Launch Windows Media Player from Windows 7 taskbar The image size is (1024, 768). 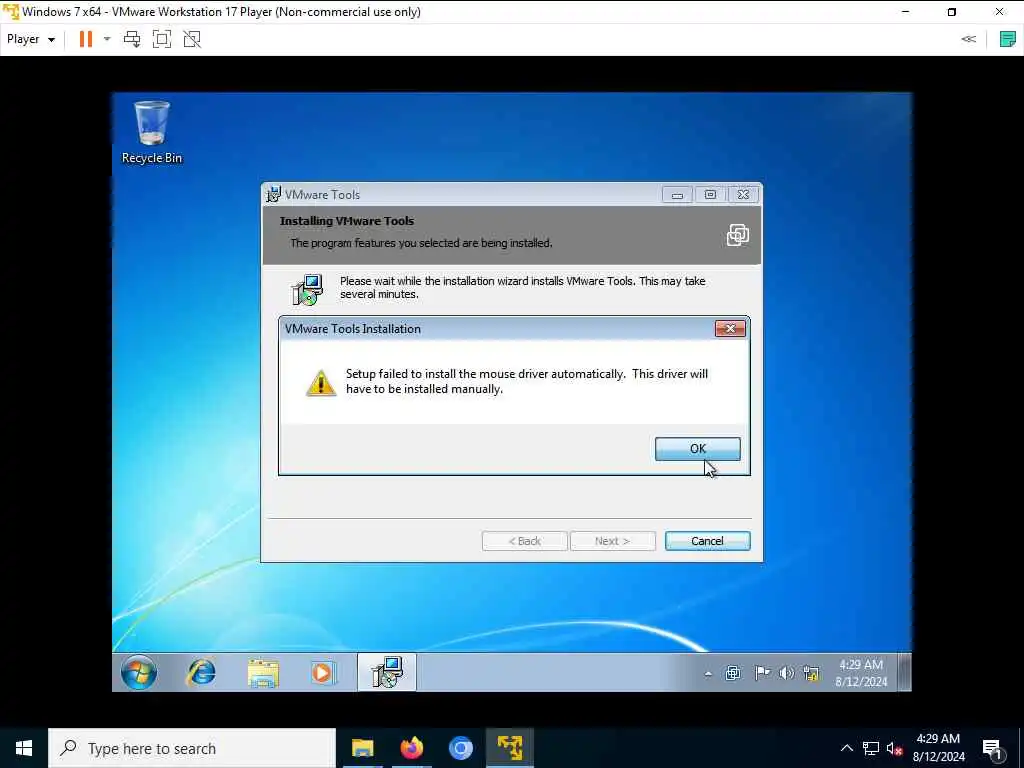(323, 672)
